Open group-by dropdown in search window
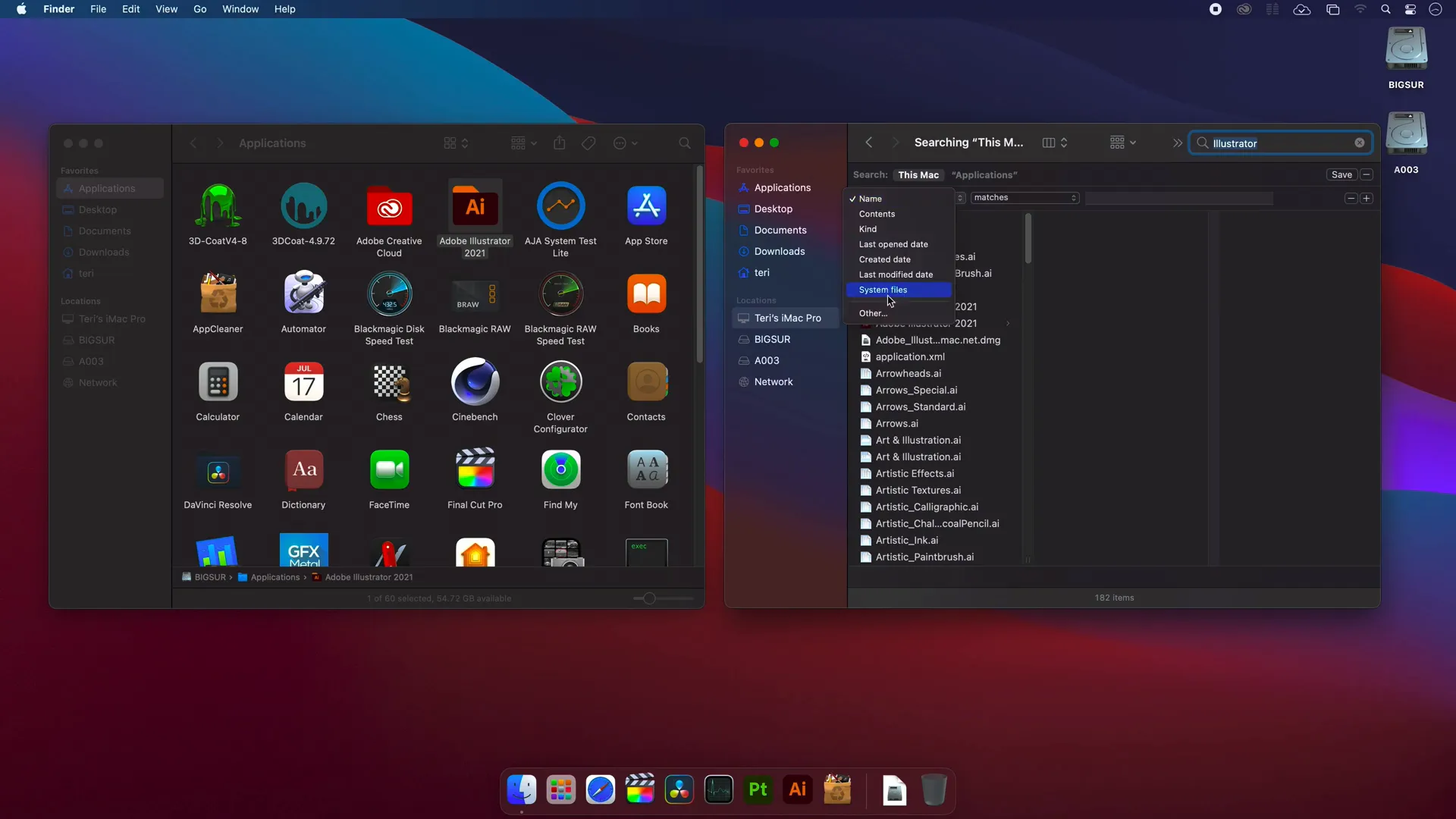The height and width of the screenshot is (819, 1456). tap(1122, 143)
